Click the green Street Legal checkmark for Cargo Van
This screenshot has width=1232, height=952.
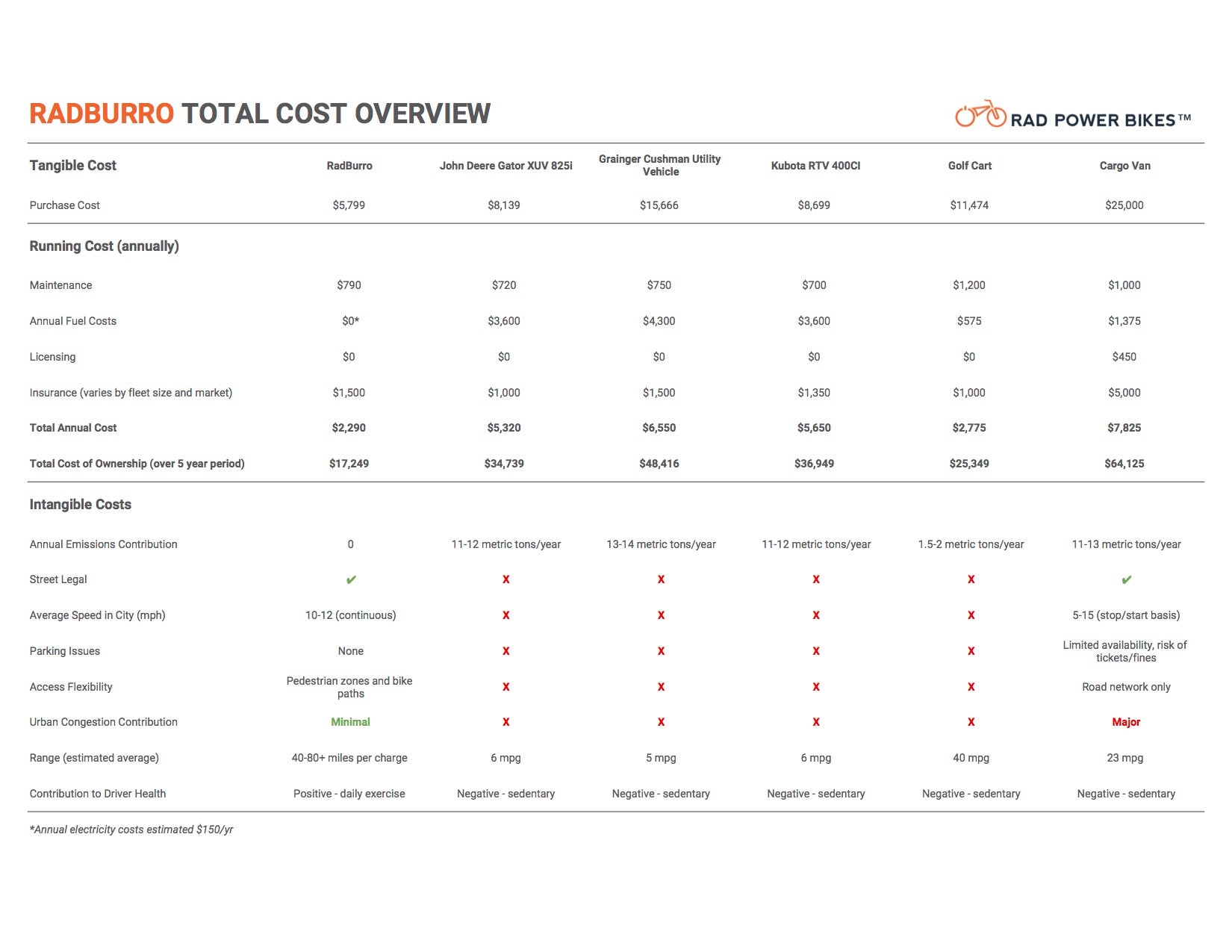tap(1126, 580)
